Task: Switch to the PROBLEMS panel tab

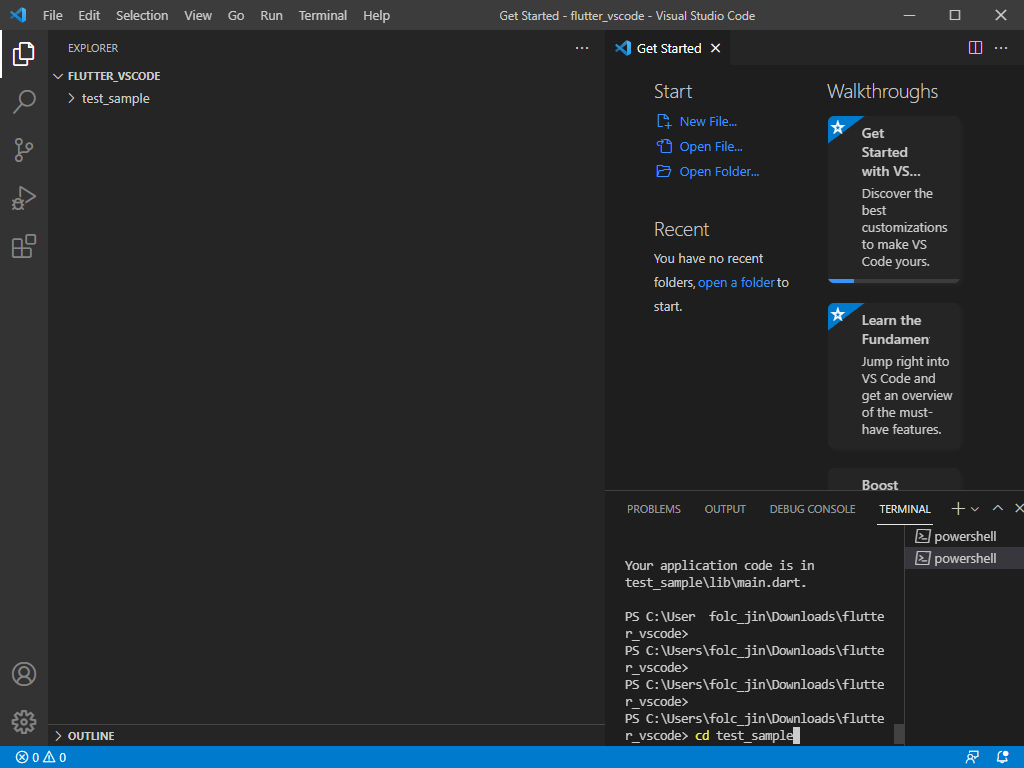Action: pyautogui.click(x=654, y=509)
